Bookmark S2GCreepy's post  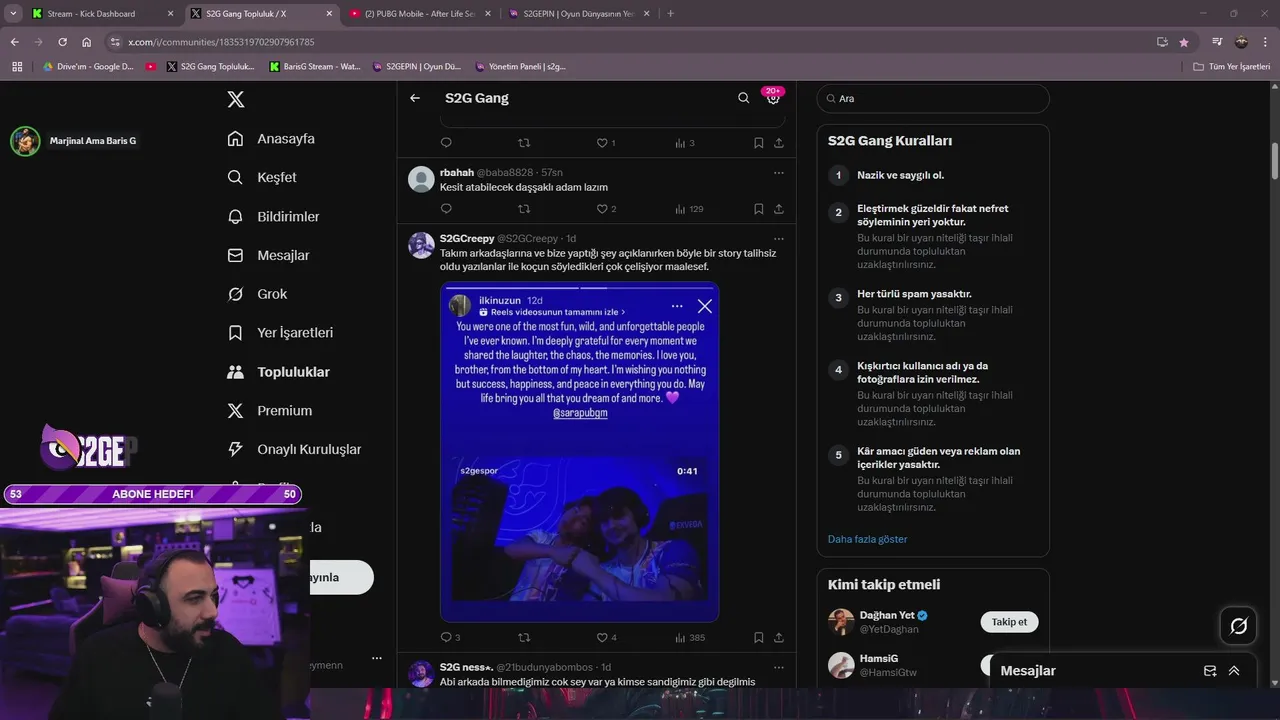coord(759,637)
